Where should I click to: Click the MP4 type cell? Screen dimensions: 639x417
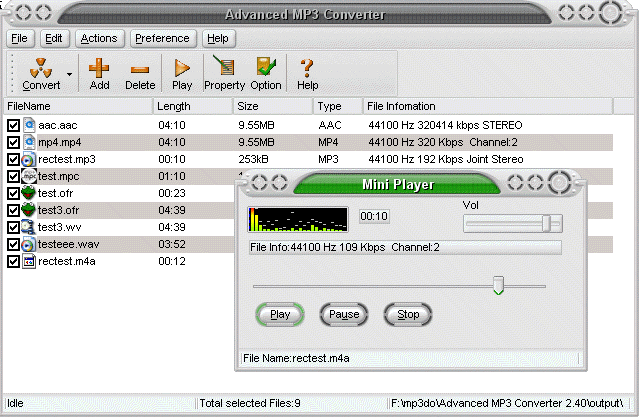point(328,142)
